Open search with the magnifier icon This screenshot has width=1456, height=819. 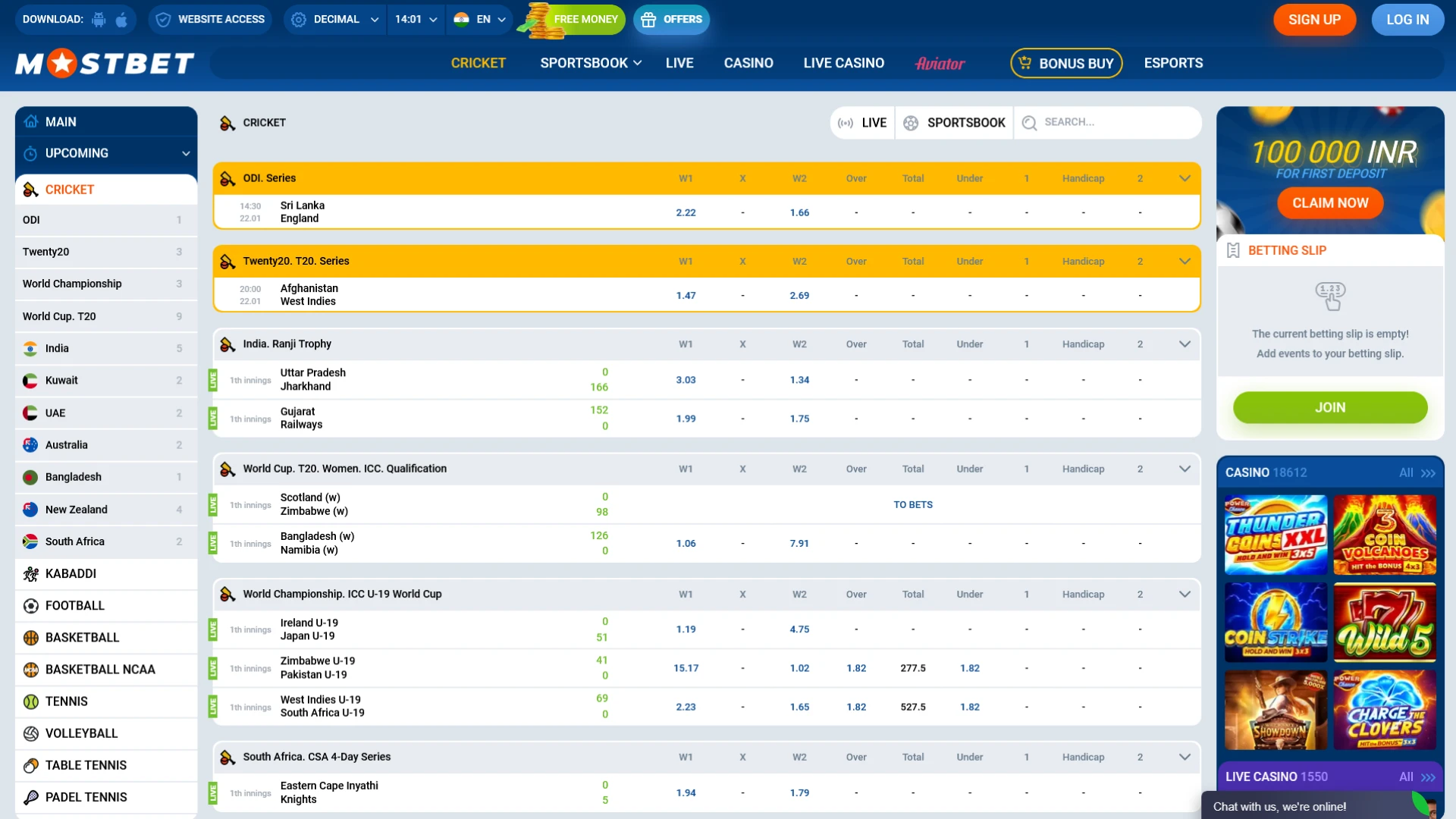(x=1029, y=122)
